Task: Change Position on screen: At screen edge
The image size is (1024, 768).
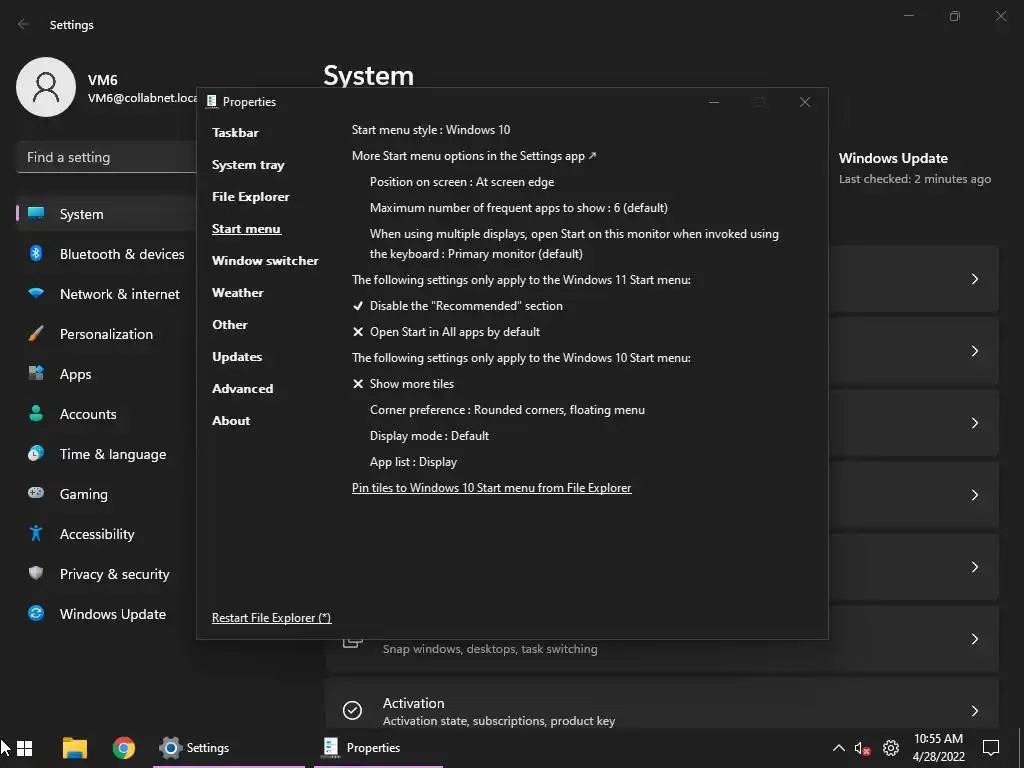Action: point(462,182)
